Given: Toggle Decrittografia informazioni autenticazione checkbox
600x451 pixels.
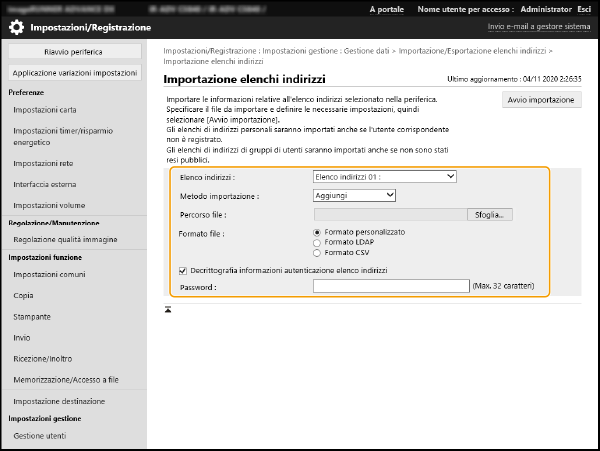Looking at the screenshot, I should (181, 270).
